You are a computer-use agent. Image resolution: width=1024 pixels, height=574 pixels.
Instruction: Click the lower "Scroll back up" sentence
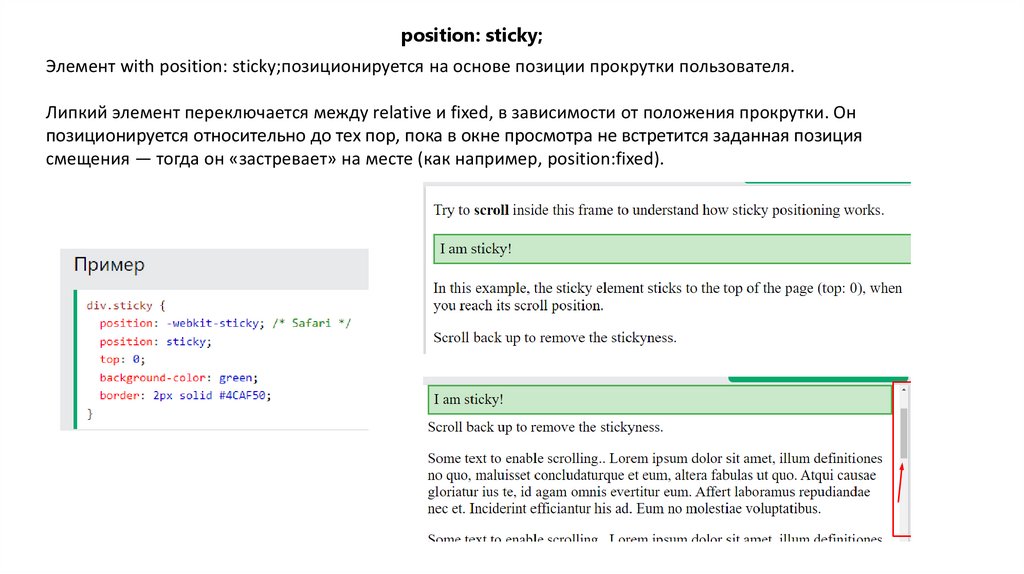[x=545, y=427]
